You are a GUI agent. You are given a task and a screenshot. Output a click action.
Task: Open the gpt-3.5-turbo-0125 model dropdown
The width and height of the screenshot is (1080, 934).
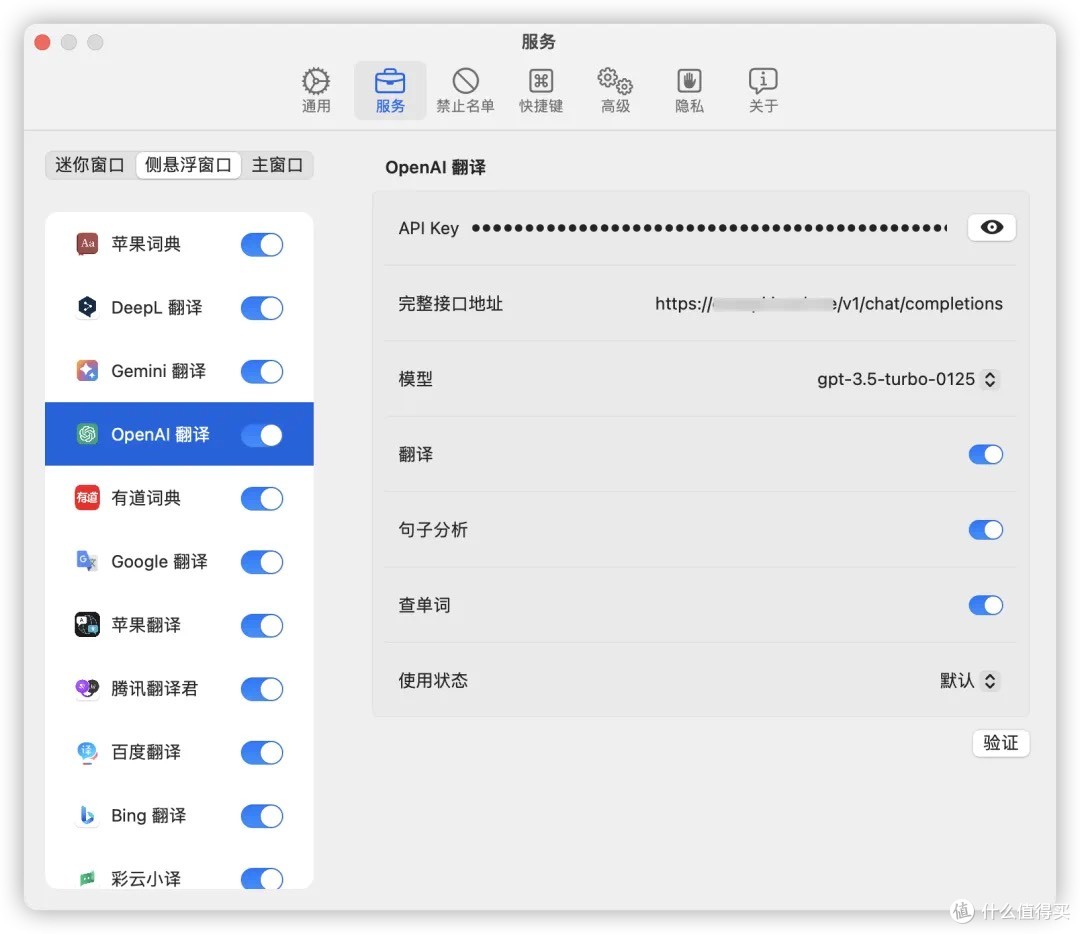click(908, 380)
